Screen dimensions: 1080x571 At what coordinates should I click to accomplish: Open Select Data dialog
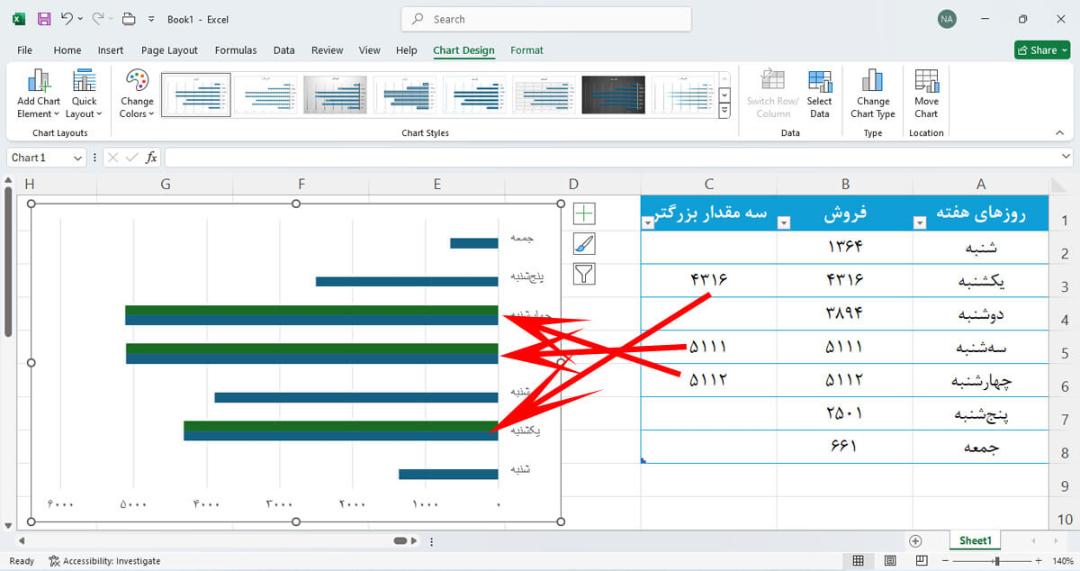click(x=819, y=94)
